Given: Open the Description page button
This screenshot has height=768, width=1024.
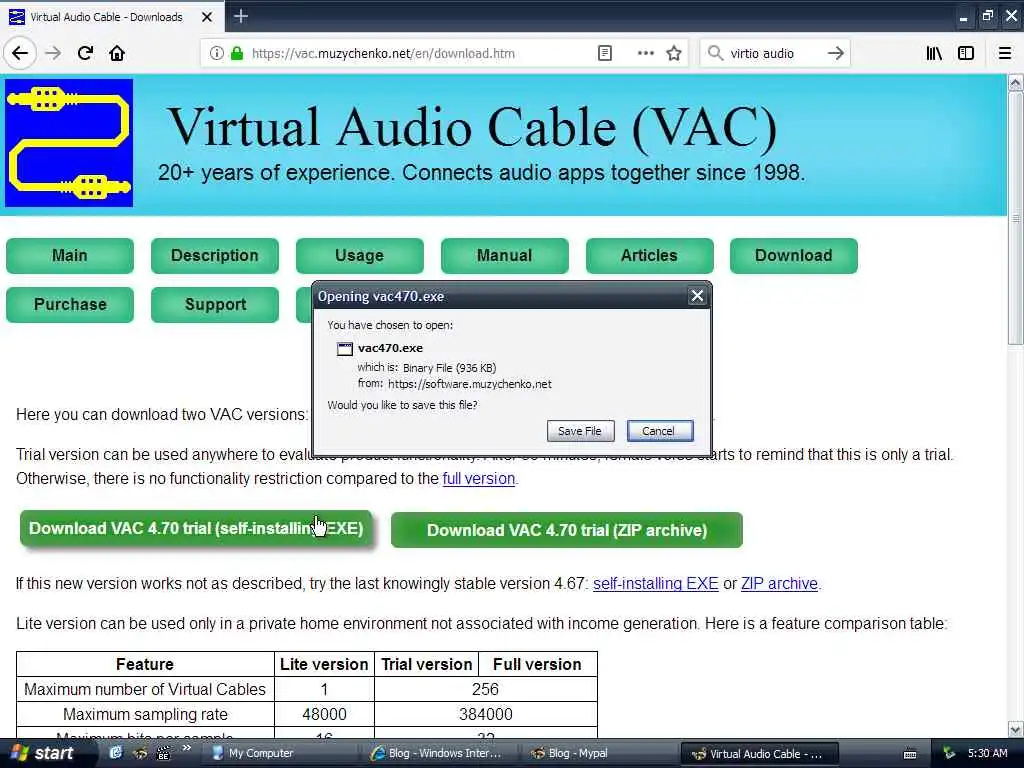Looking at the screenshot, I should tap(215, 255).
